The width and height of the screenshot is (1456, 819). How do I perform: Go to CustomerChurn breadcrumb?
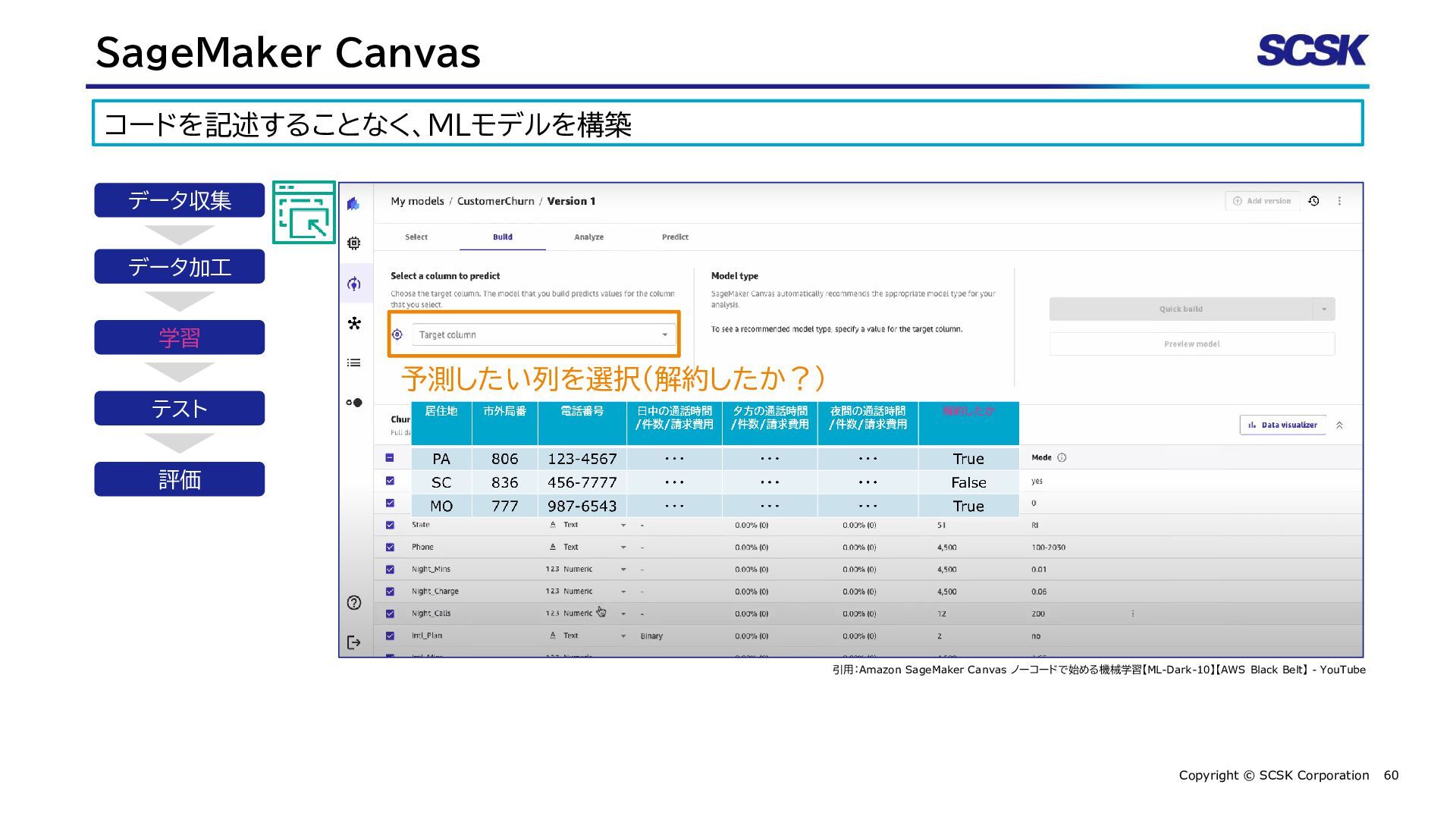tap(495, 201)
